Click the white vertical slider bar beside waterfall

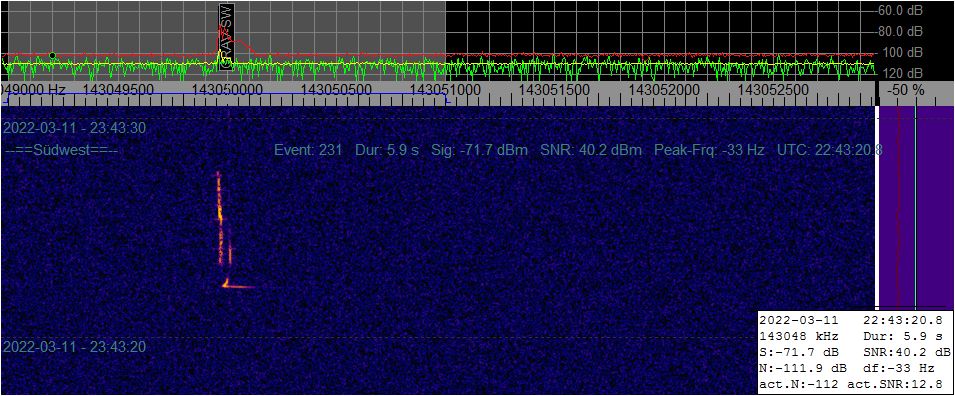point(878,207)
